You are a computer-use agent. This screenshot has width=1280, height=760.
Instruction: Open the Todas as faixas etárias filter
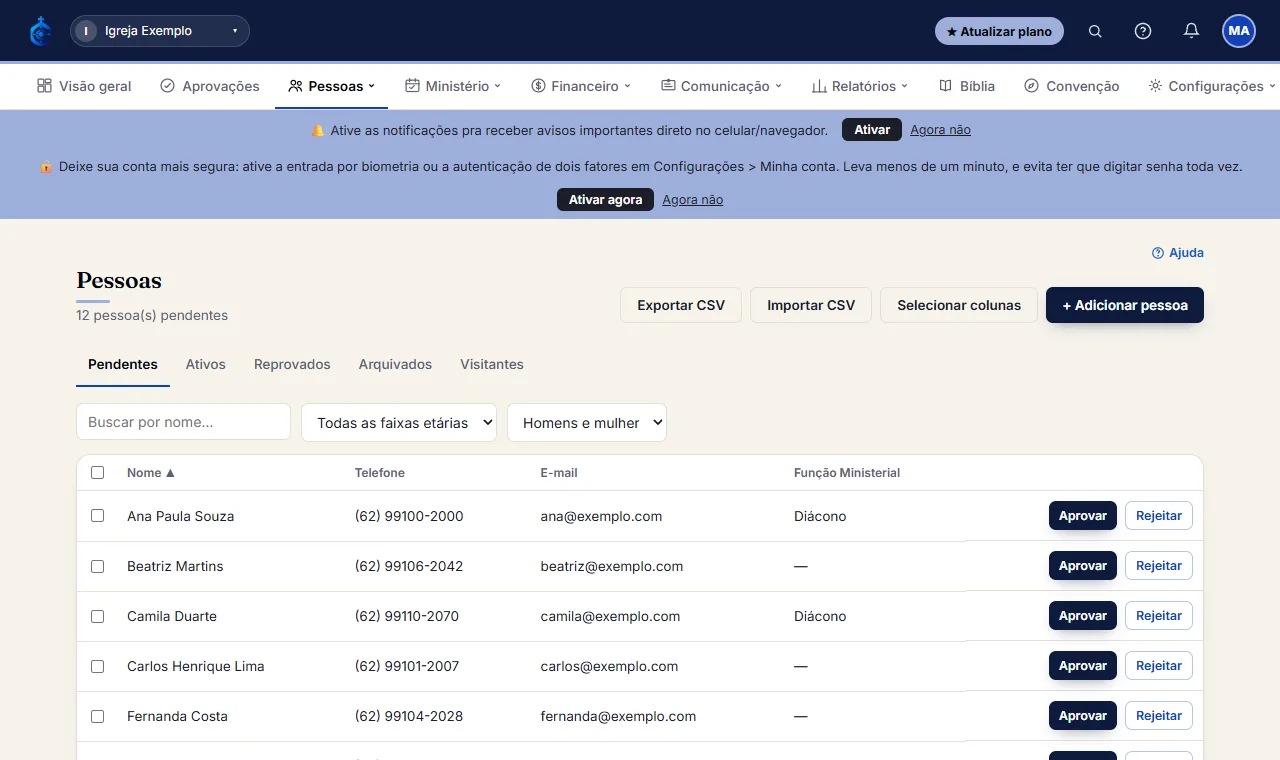[399, 422]
